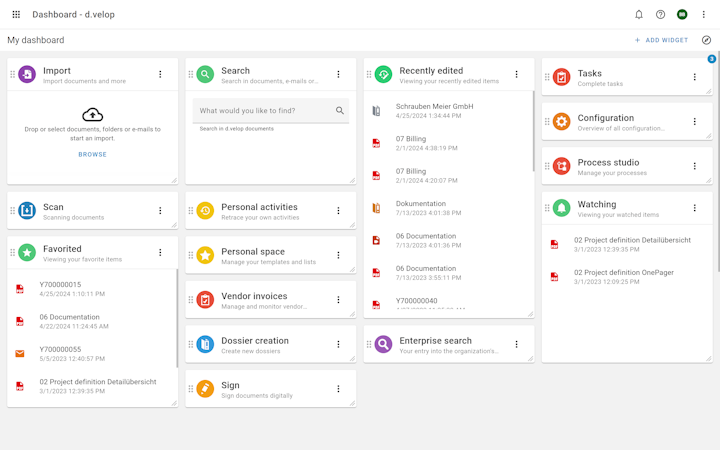Open the Dokumentation dossier item
Viewport: 720px width, 450px height.
click(448, 208)
